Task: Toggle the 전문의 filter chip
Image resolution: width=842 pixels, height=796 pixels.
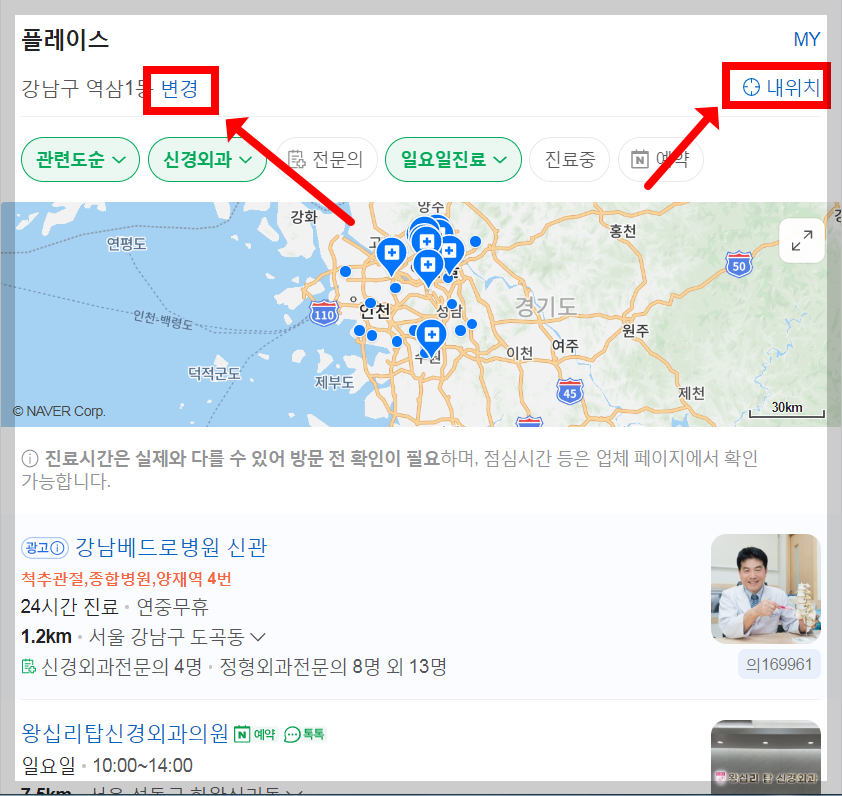Action: (x=326, y=160)
